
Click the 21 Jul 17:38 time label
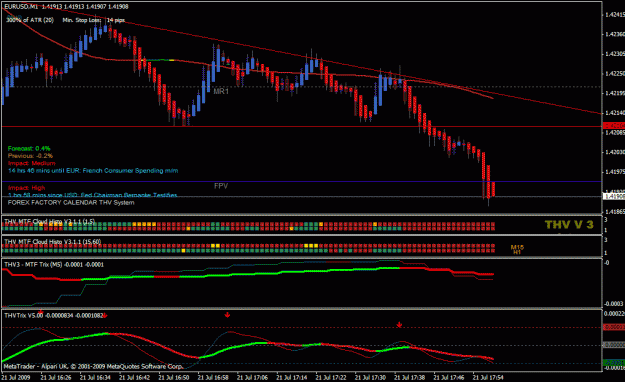(x=410, y=377)
